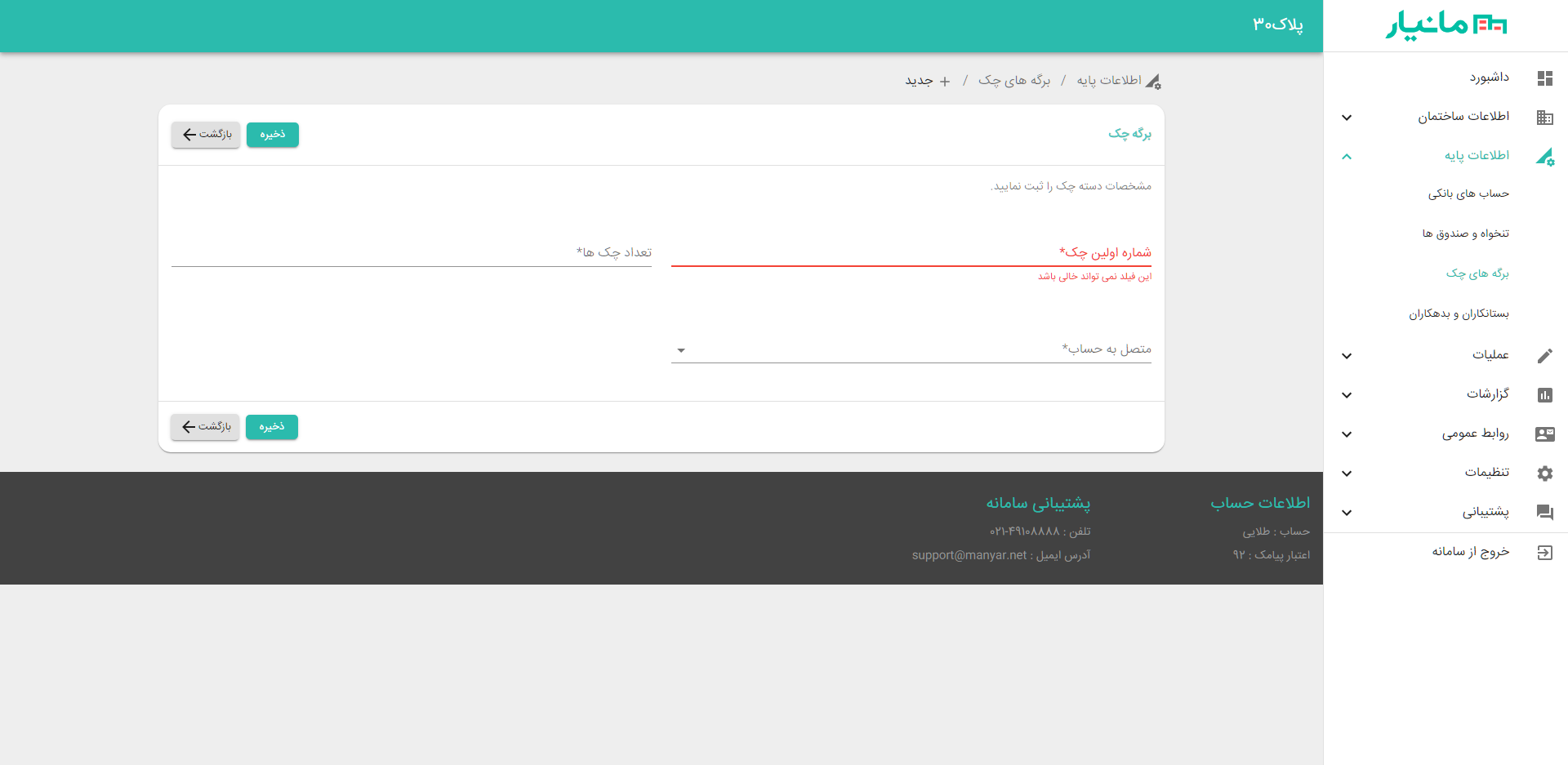Click the متصل به حساب select field
Image resolution: width=1568 pixels, height=765 pixels.
[911, 349]
